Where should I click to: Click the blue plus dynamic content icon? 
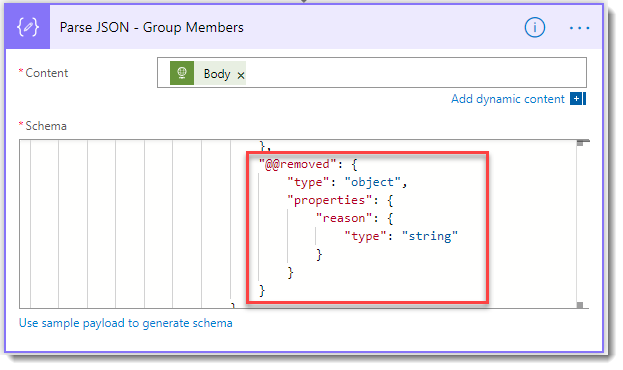pyautogui.click(x=578, y=99)
